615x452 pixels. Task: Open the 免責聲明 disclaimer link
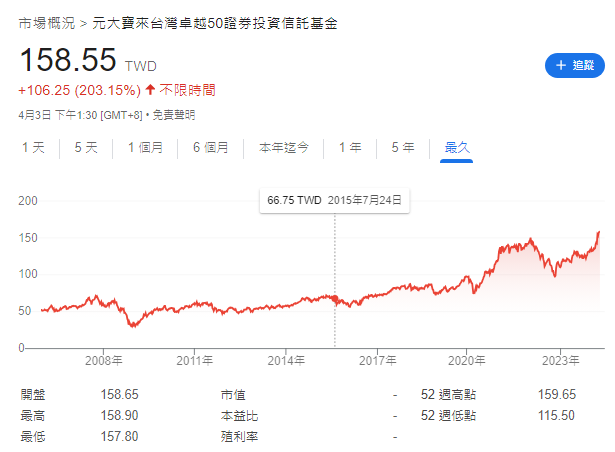point(174,115)
